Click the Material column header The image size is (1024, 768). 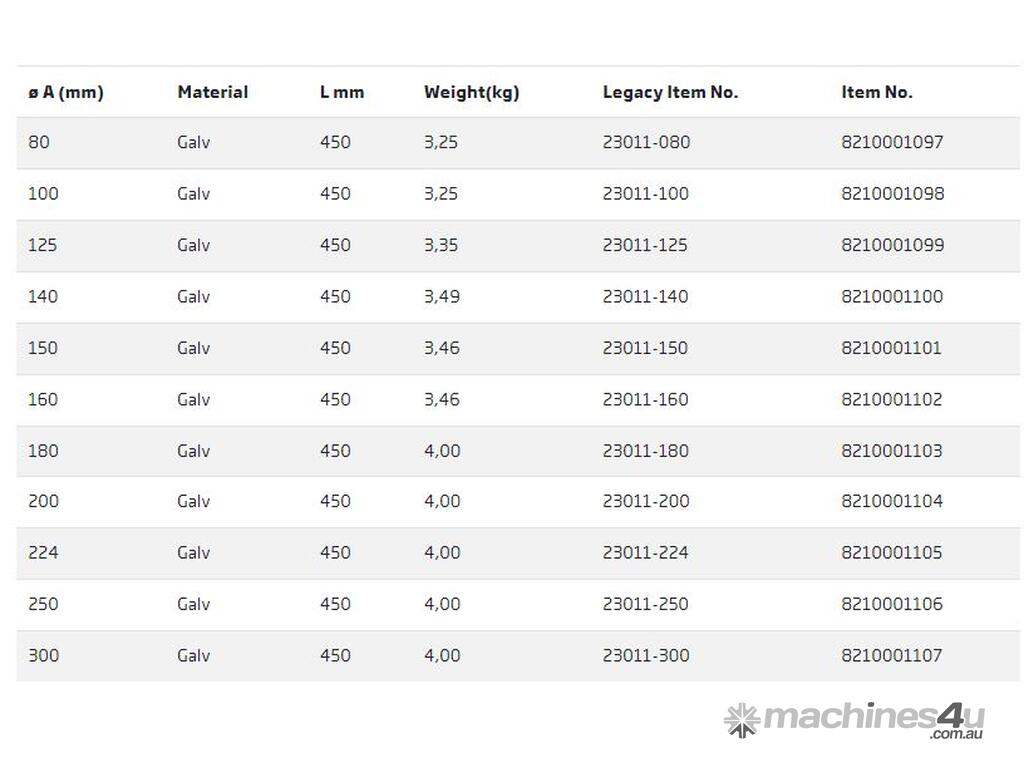[x=212, y=92]
